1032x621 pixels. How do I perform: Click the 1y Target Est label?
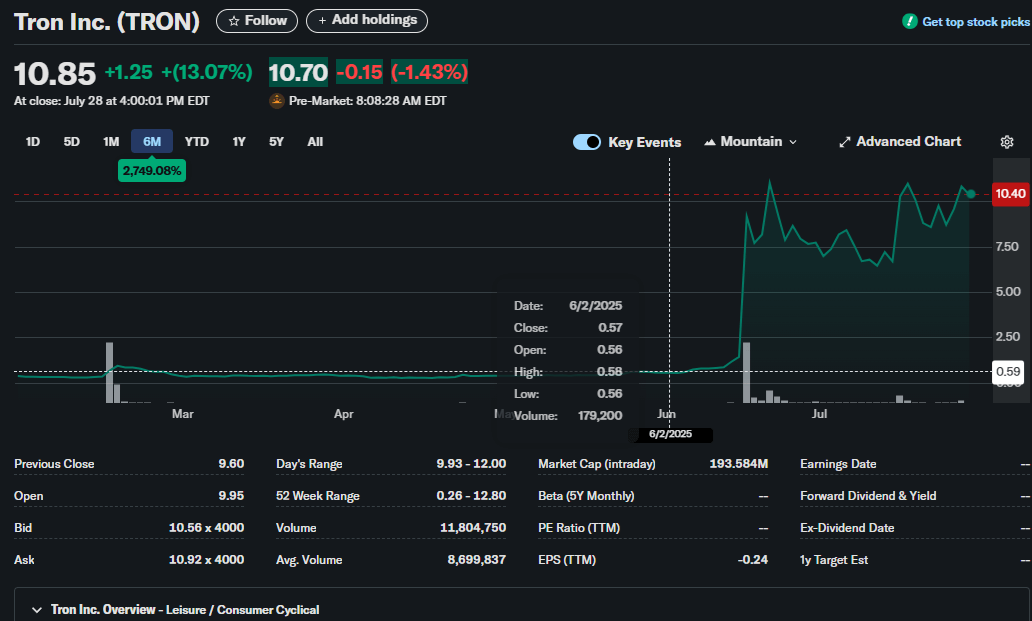click(834, 560)
